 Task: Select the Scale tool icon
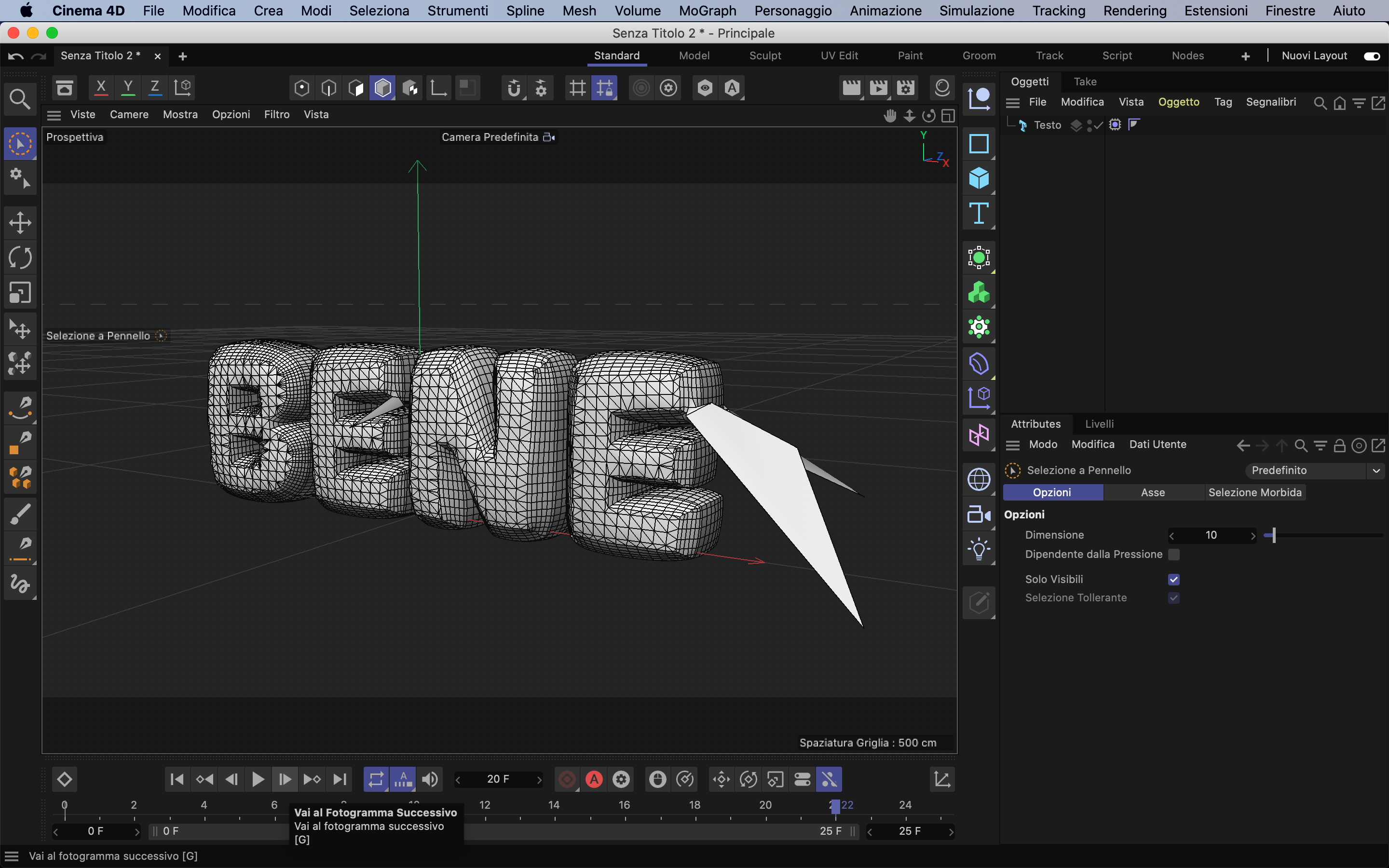pos(20,293)
